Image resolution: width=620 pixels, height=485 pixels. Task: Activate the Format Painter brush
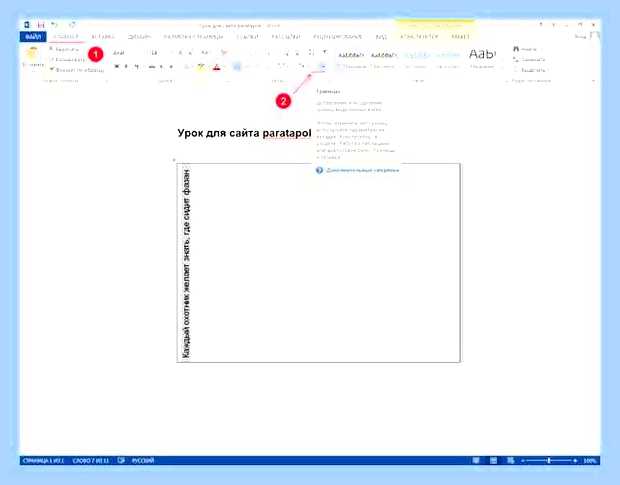tap(77, 70)
